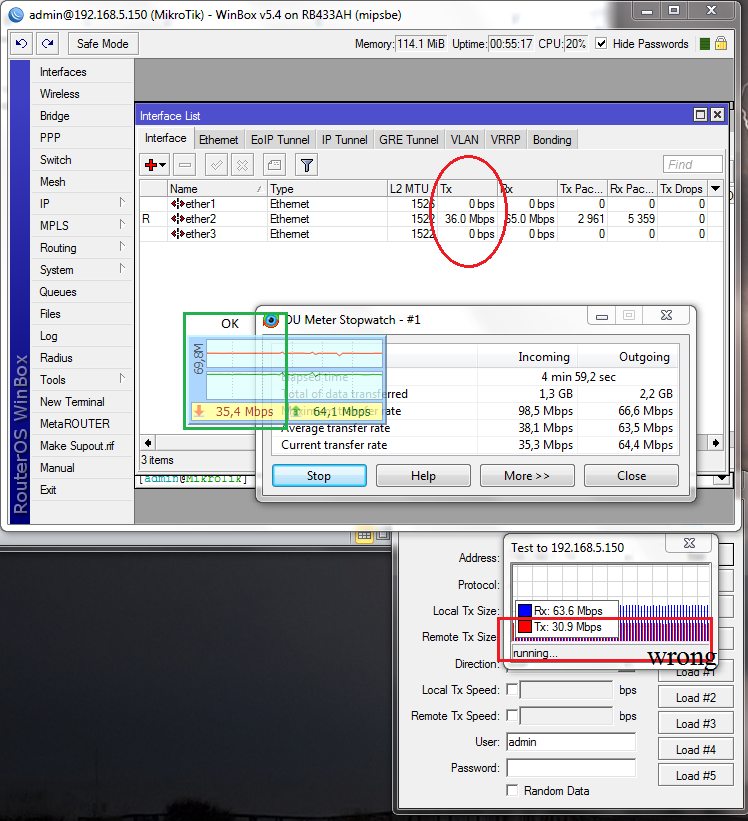Switch to the VLAN tab

[465, 140]
